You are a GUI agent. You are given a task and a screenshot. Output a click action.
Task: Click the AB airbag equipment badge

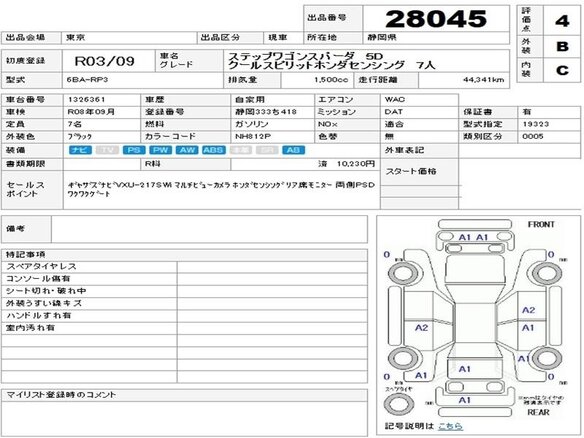coord(293,150)
